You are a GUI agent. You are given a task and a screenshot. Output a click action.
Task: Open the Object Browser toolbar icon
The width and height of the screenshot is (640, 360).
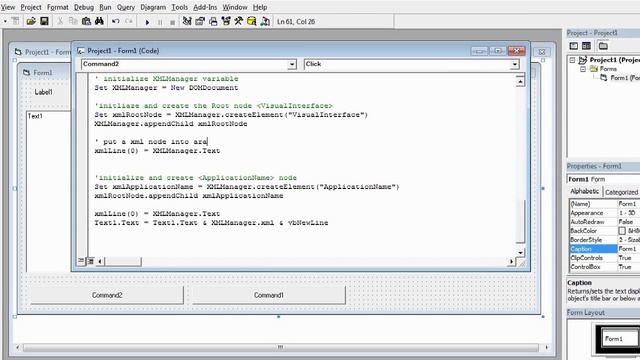tap(226, 21)
